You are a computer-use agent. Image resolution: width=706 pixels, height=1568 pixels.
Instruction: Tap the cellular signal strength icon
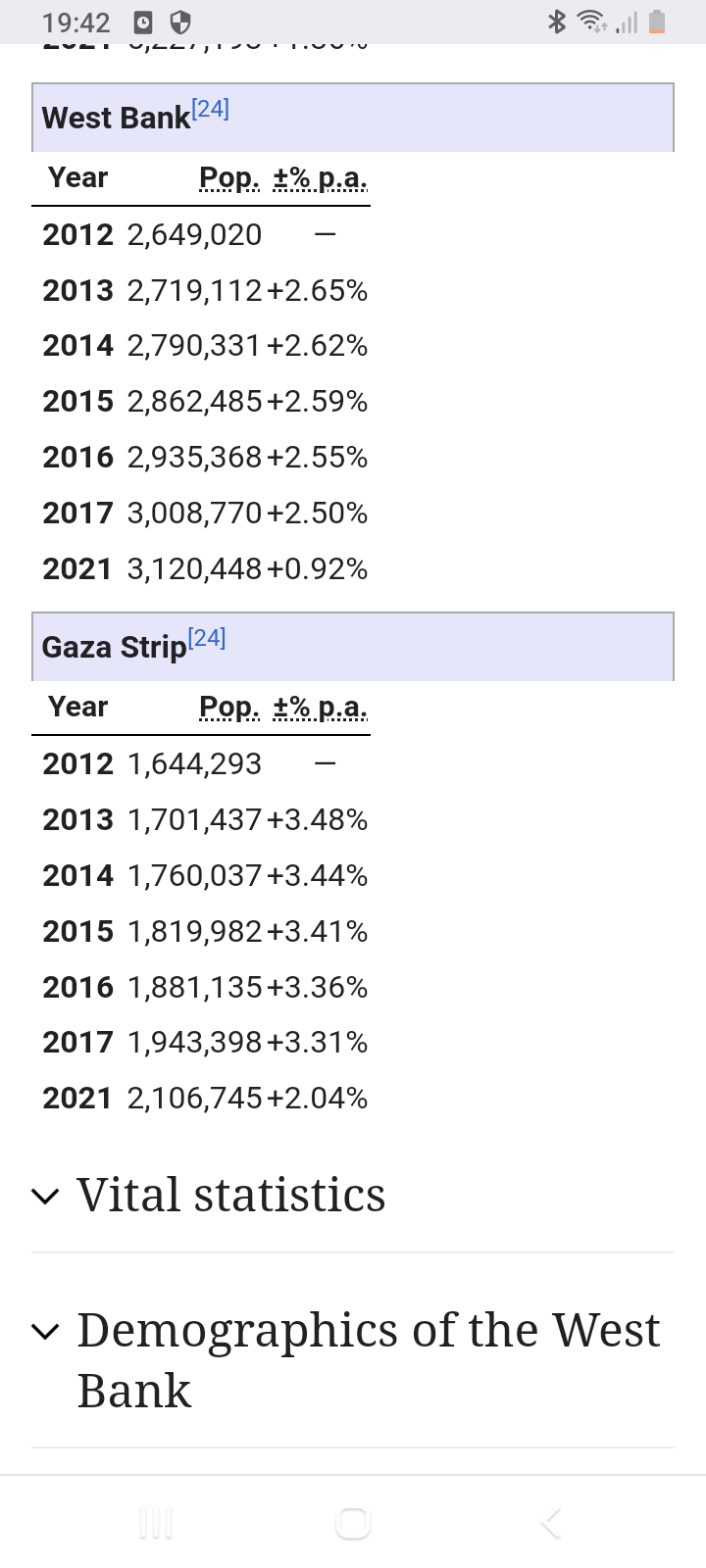627,22
